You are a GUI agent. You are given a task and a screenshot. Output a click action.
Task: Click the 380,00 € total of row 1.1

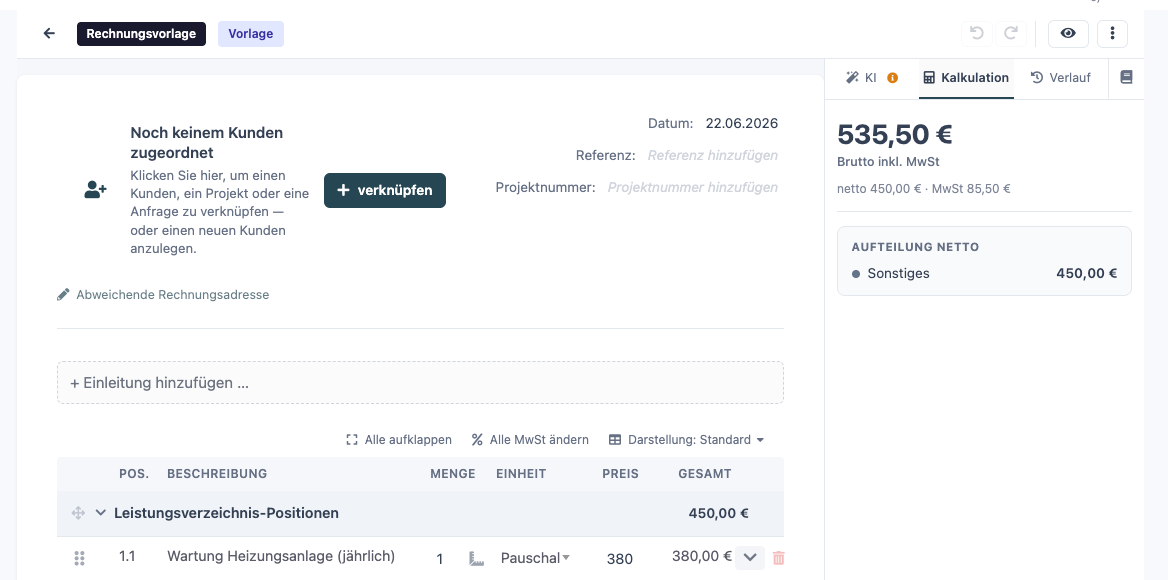[702, 556]
